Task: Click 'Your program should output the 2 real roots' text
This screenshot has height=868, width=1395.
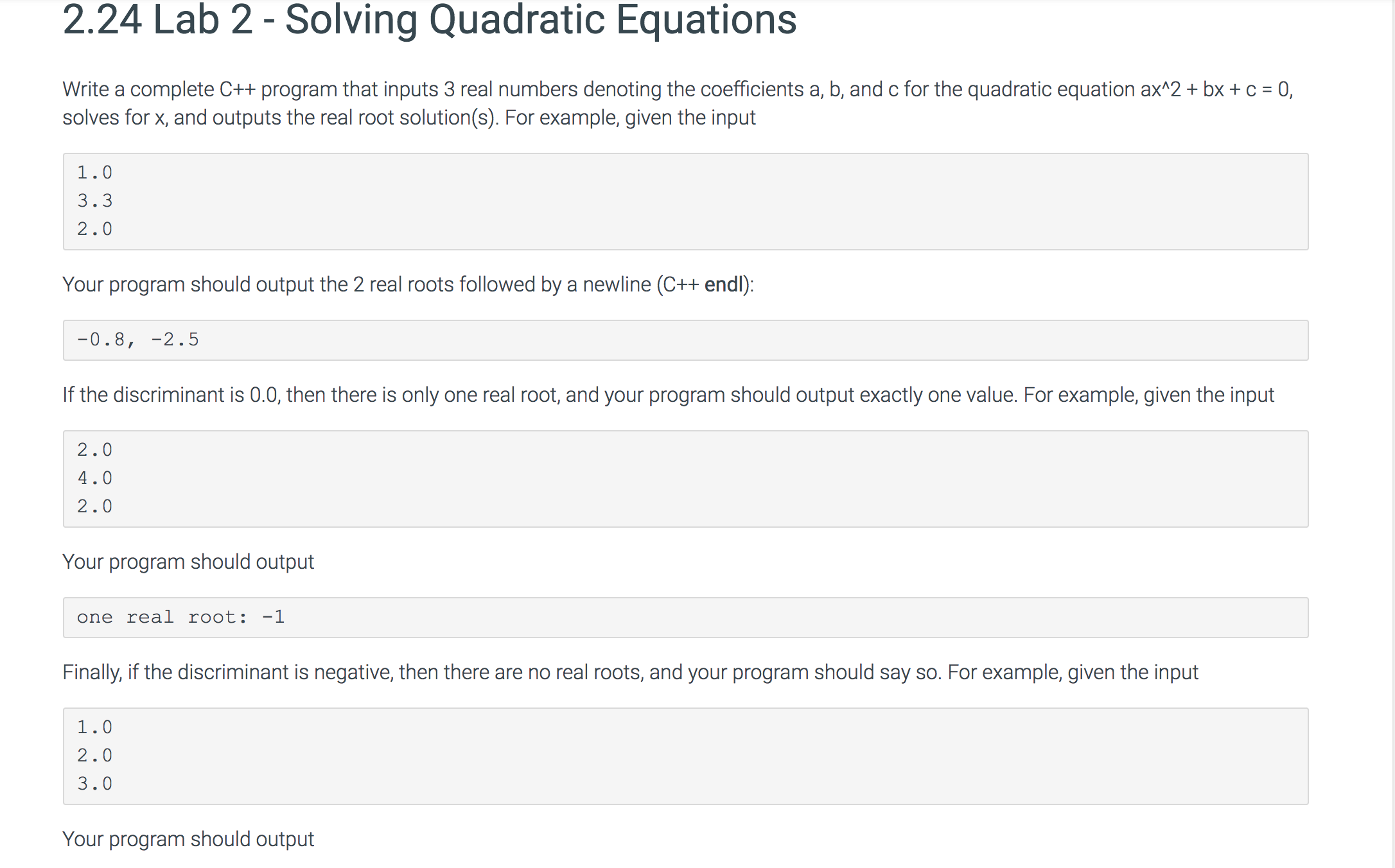Action: coord(408,284)
